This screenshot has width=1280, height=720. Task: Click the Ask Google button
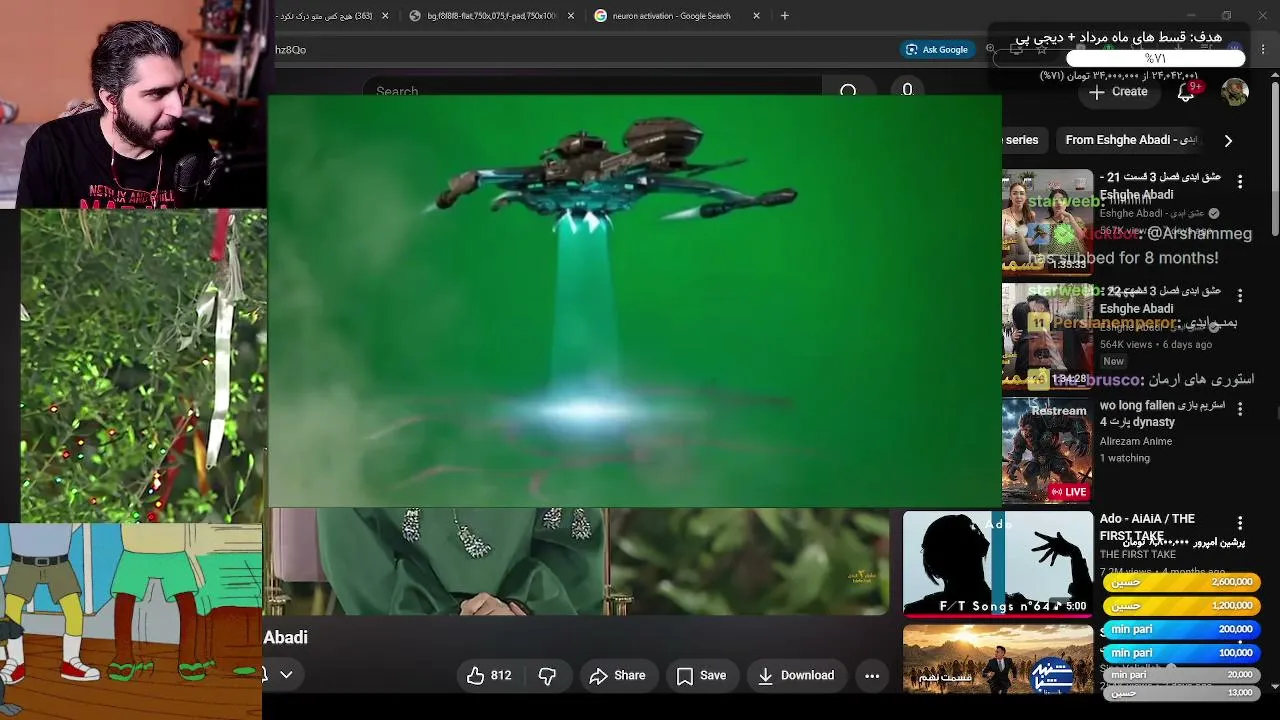pyautogui.click(x=937, y=49)
